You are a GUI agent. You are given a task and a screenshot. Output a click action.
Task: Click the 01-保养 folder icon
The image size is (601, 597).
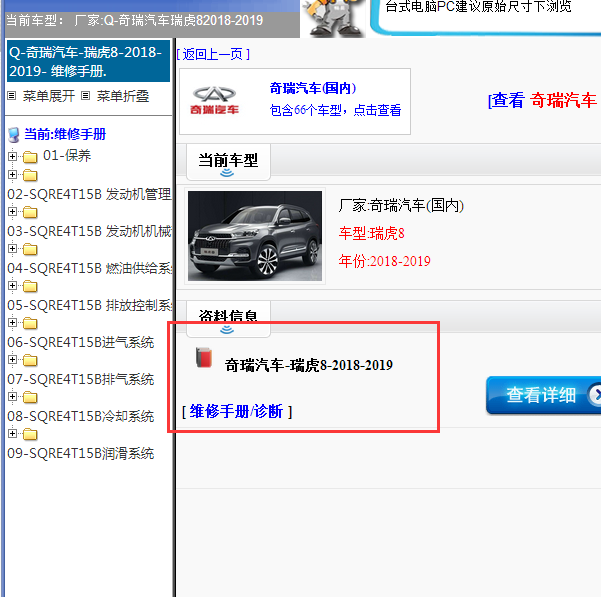click(30, 157)
